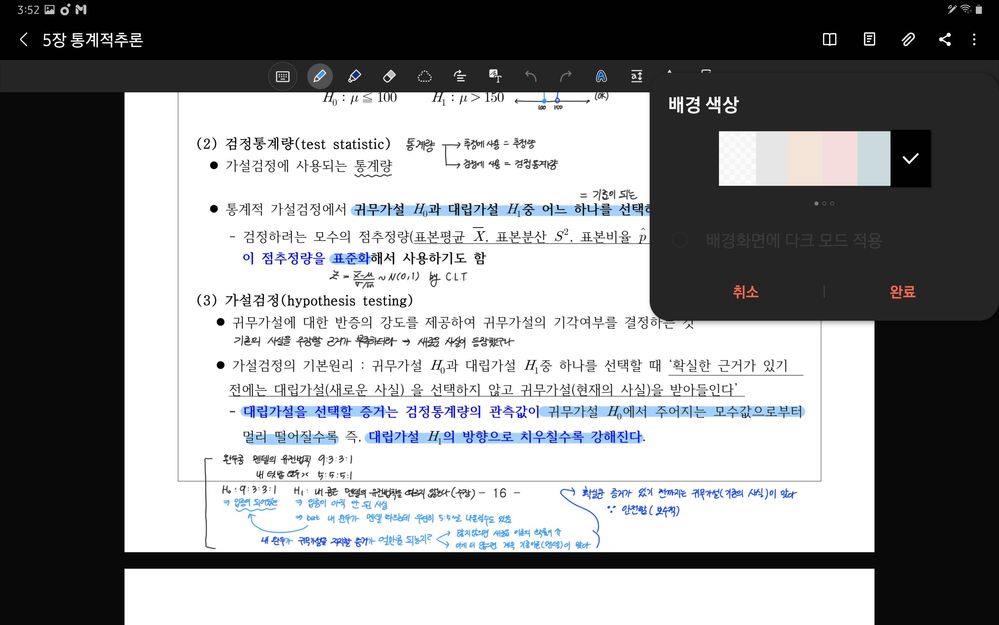Tap the Gmail notification icon in status bar
This screenshot has height=625, width=999.
[81, 10]
